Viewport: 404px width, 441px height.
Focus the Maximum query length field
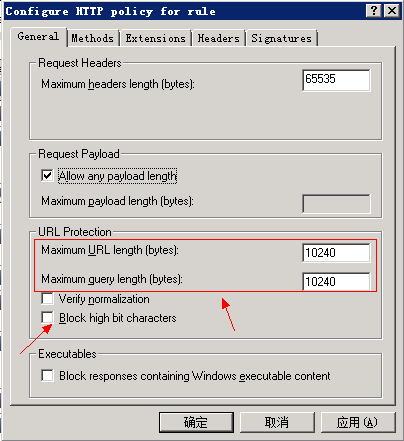pyautogui.click(x=336, y=282)
